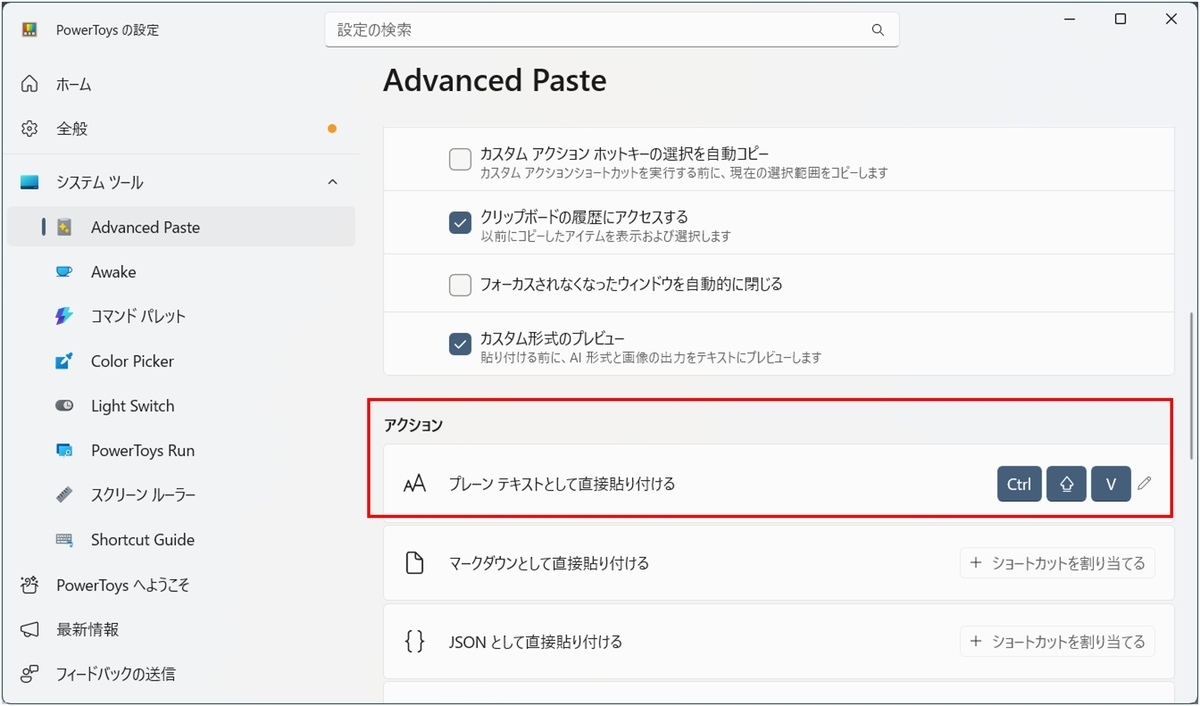The image size is (1200, 706).
Task: Open the Shortcut Guide page
Action: click(x=181, y=540)
